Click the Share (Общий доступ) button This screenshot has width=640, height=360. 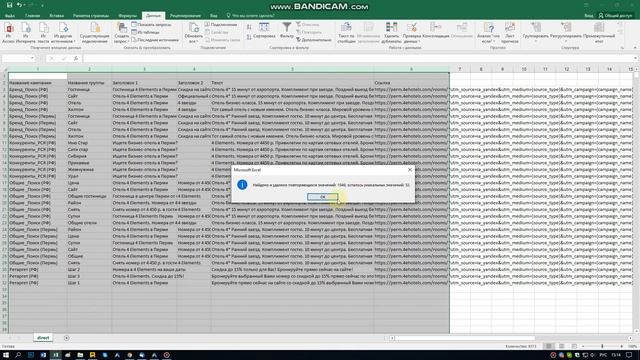pos(615,16)
